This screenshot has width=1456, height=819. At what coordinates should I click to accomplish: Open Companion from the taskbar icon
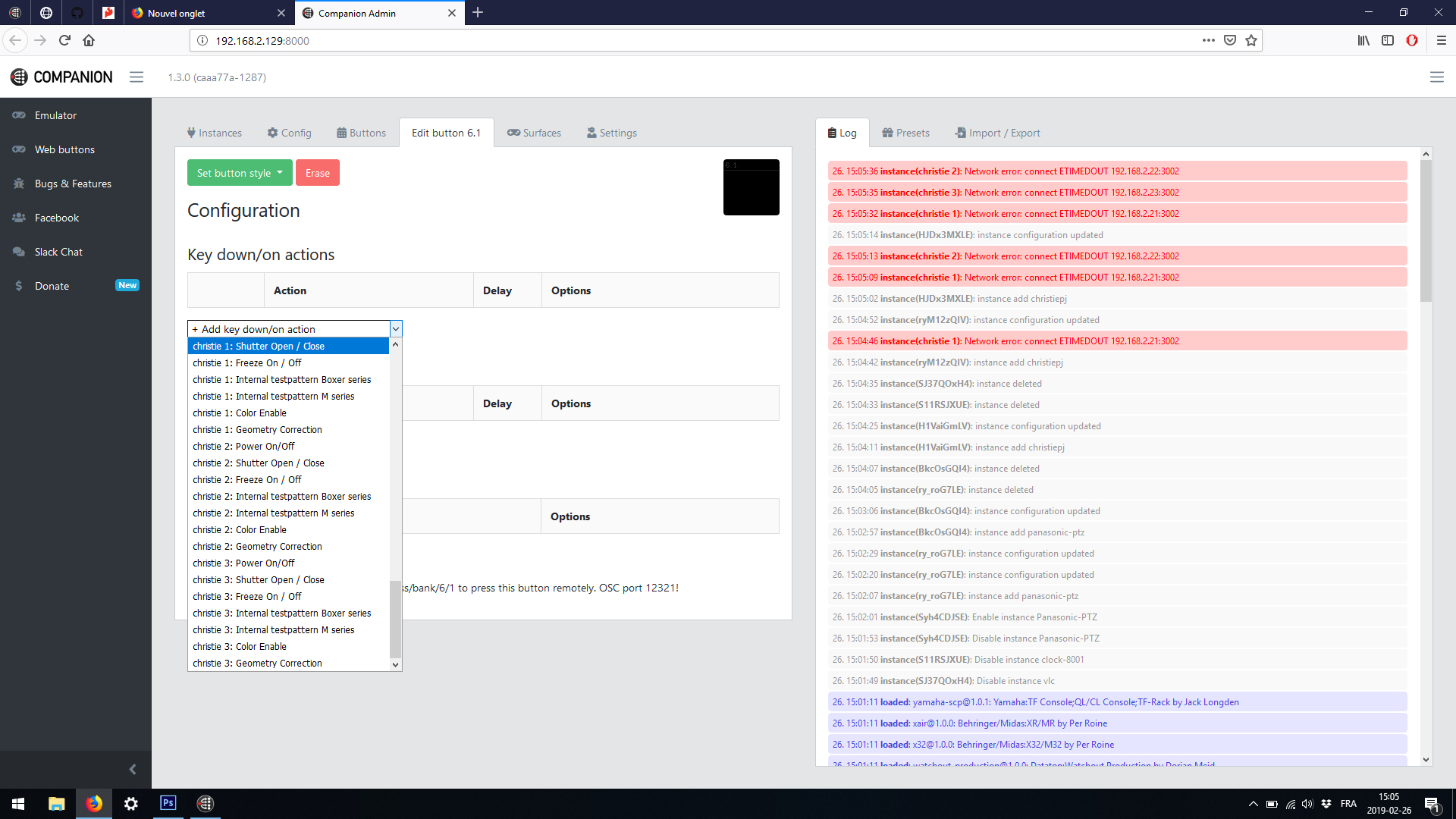point(205,803)
